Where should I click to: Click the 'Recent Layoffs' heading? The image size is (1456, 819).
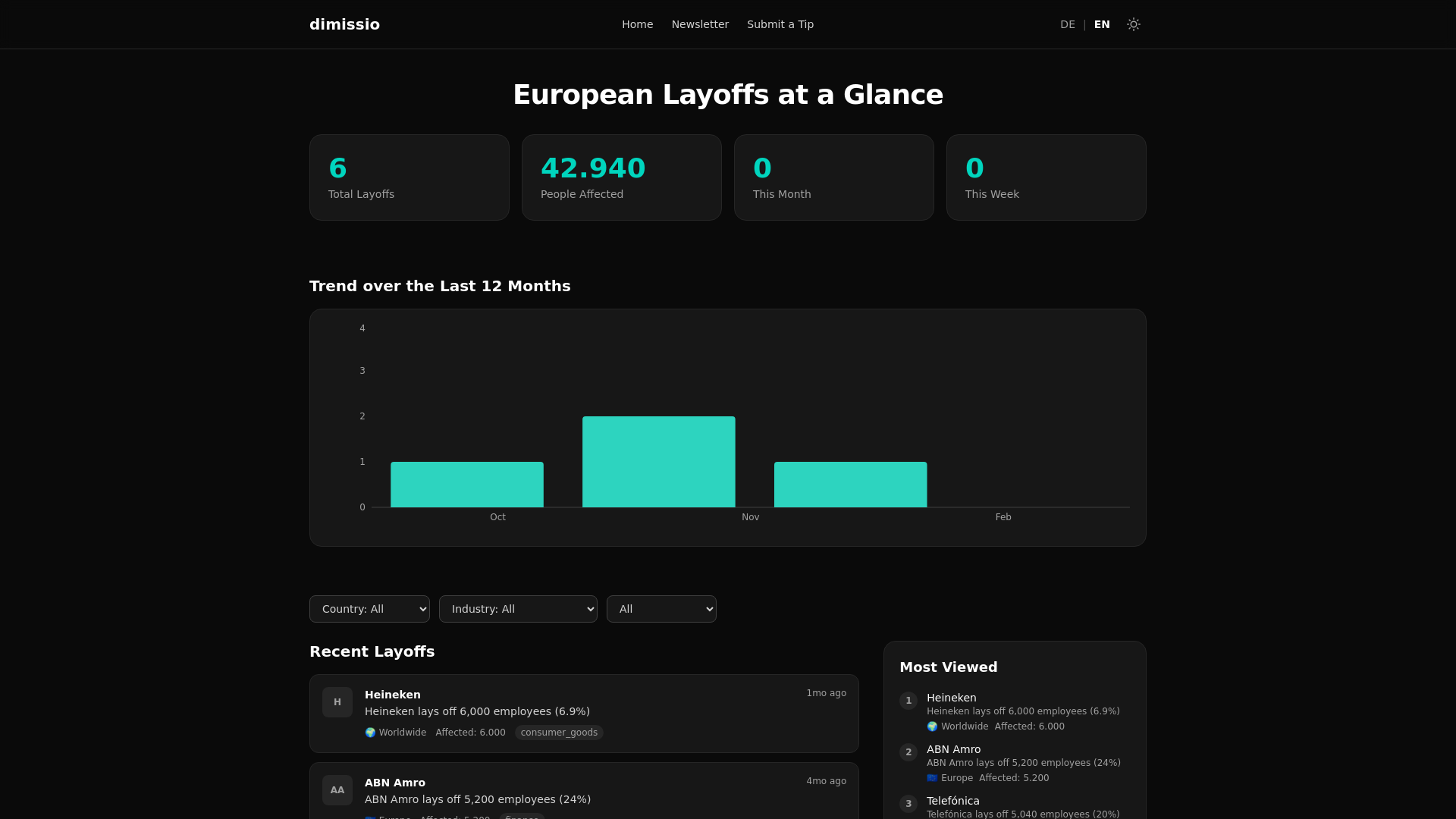pos(372,651)
